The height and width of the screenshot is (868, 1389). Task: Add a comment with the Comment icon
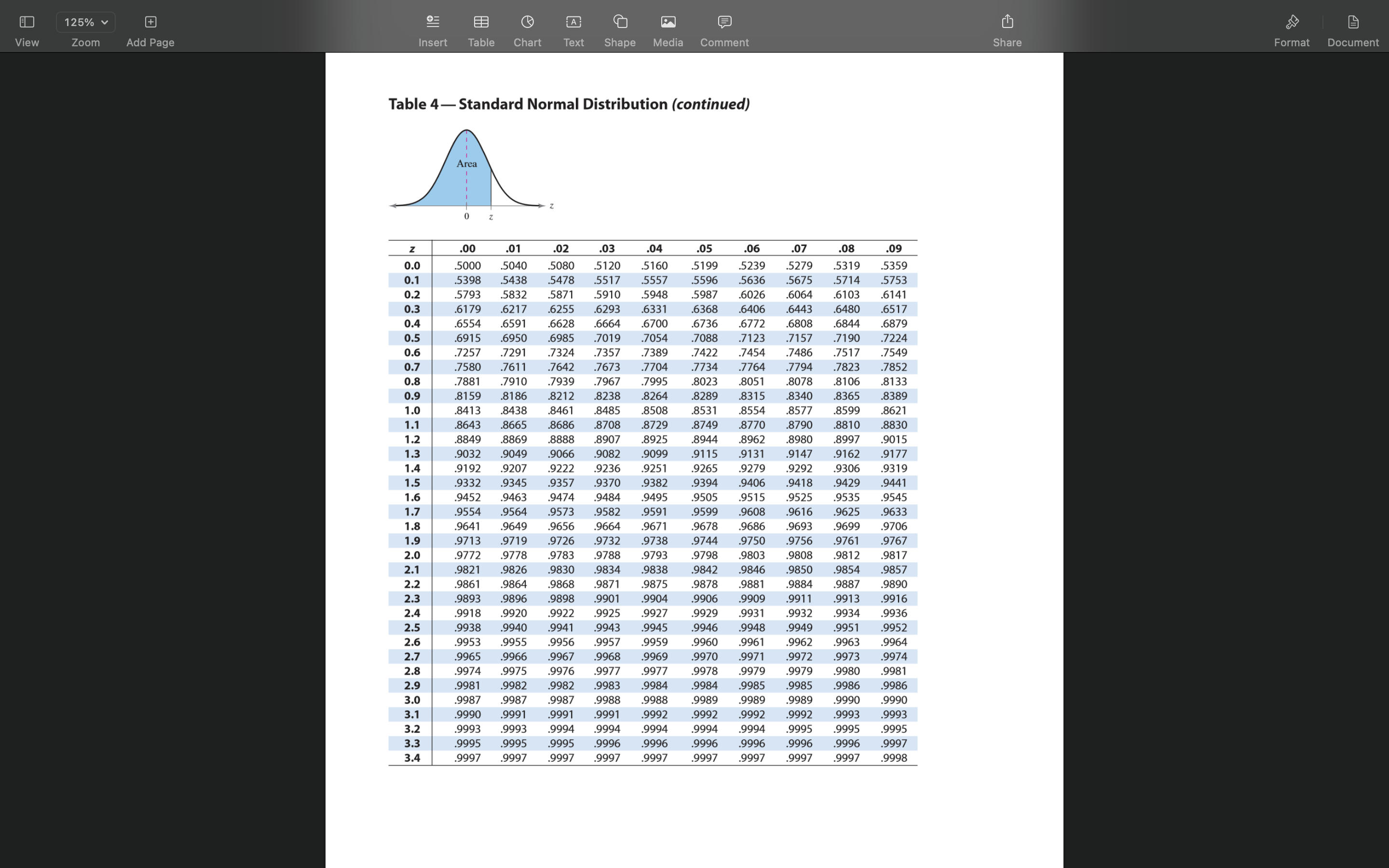pyautogui.click(x=723, y=22)
